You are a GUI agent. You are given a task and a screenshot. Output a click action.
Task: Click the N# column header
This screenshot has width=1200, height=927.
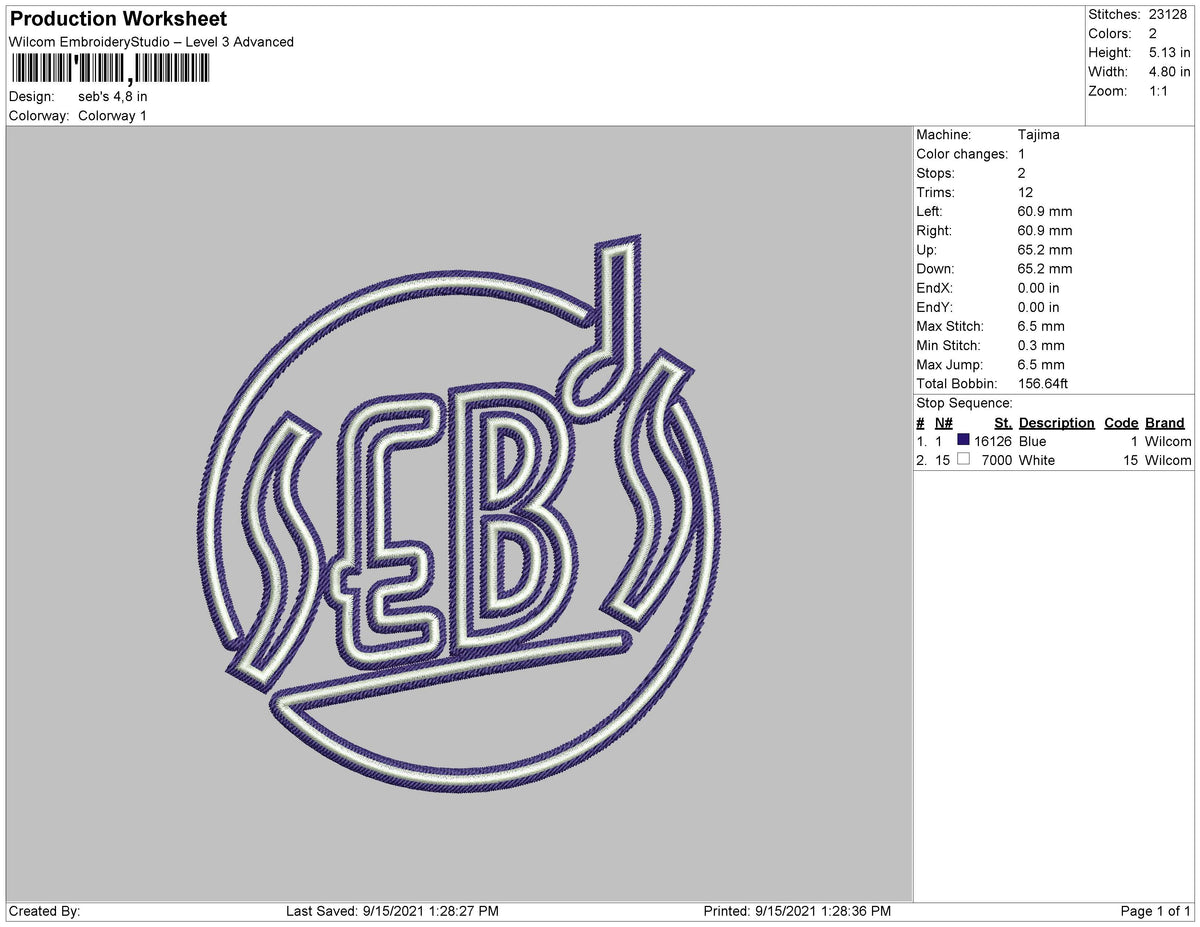click(942, 422)
